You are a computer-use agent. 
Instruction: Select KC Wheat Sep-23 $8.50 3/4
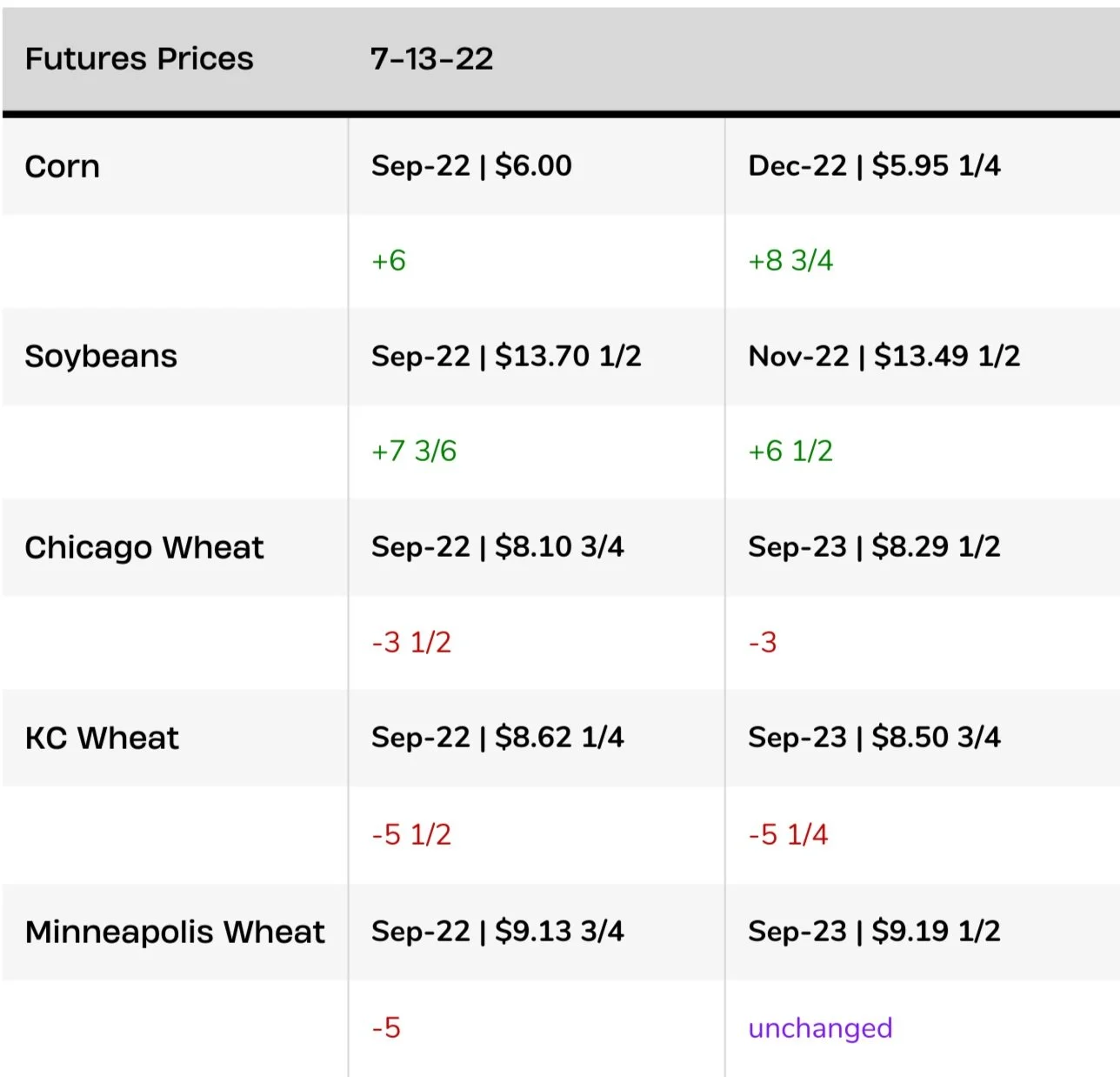(x=874, y=738)
